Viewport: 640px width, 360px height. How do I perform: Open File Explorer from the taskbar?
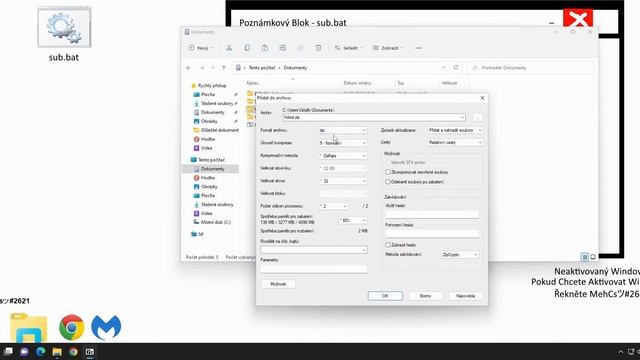pos(57,352)
